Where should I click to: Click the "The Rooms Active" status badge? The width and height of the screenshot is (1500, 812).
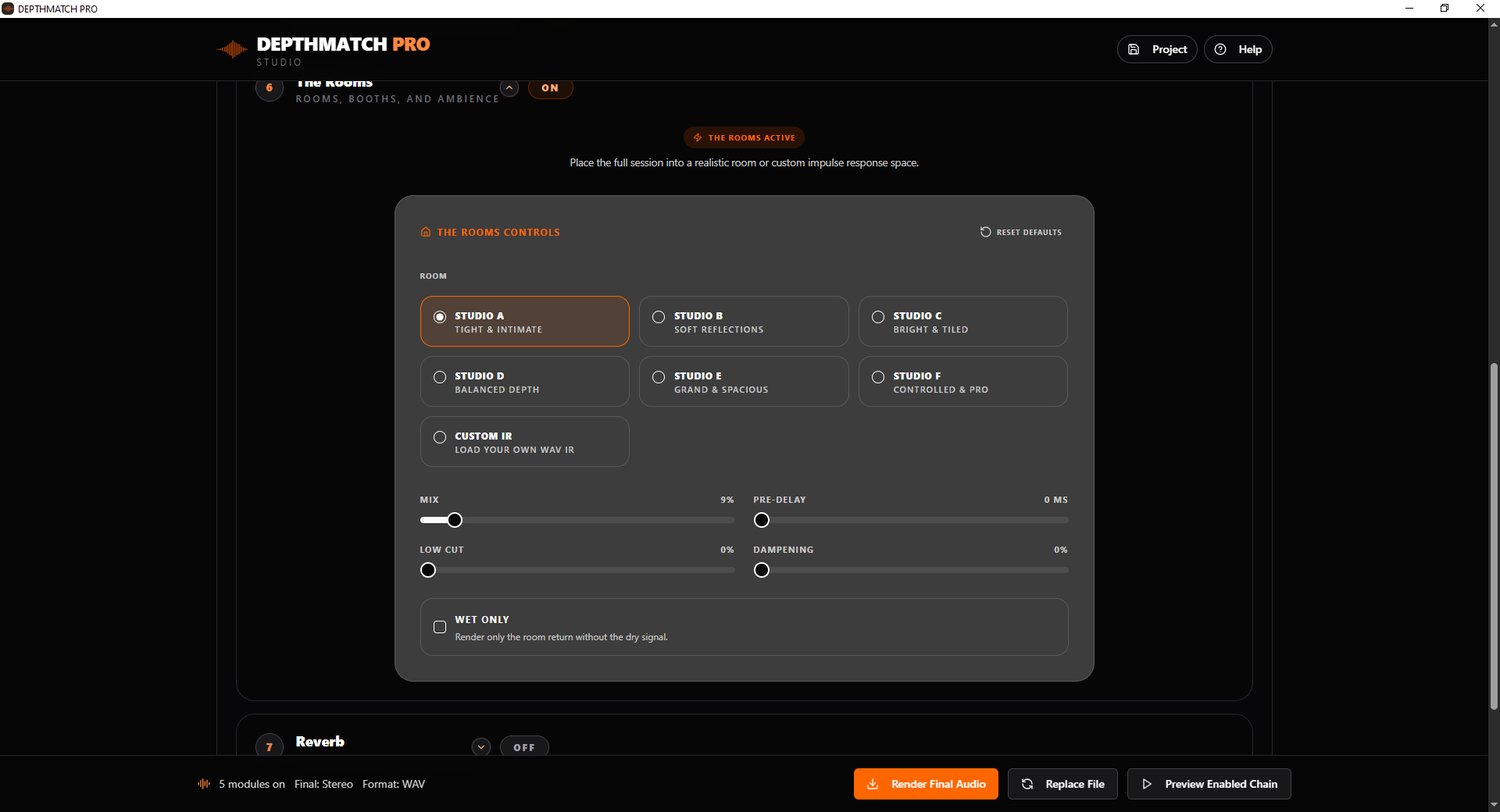click(x=744, y=137)
